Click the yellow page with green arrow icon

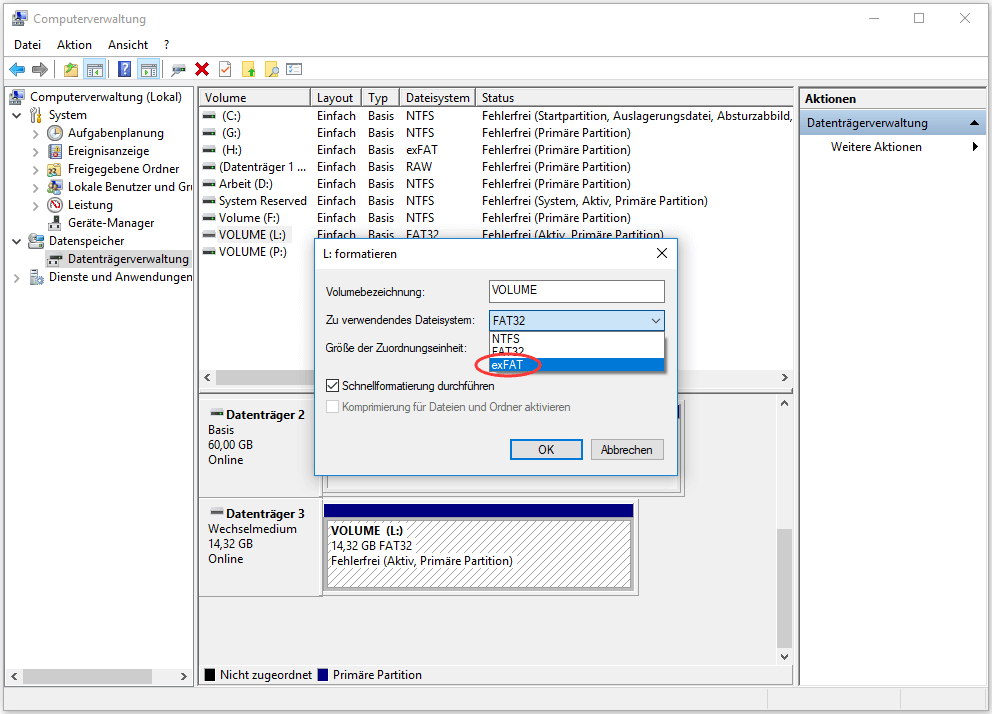click(249, 70)
